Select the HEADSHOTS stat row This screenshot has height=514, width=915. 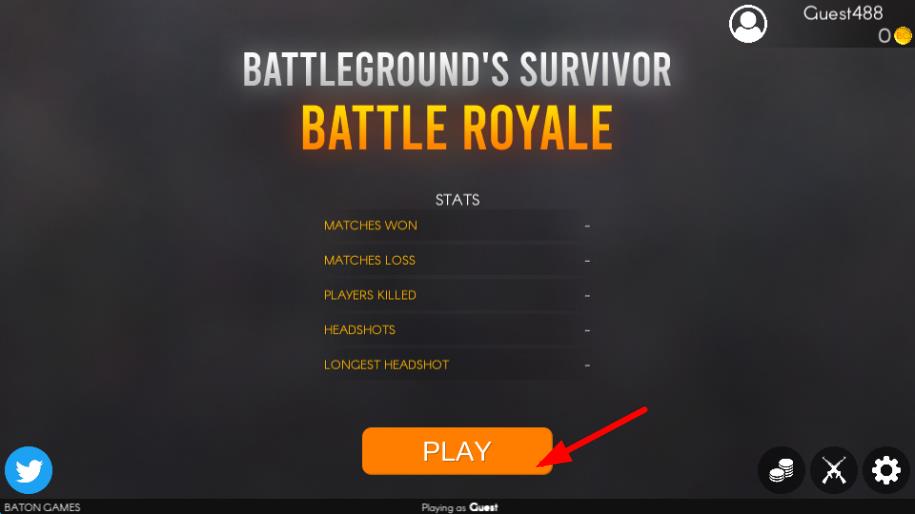click(x=458, y=330)
